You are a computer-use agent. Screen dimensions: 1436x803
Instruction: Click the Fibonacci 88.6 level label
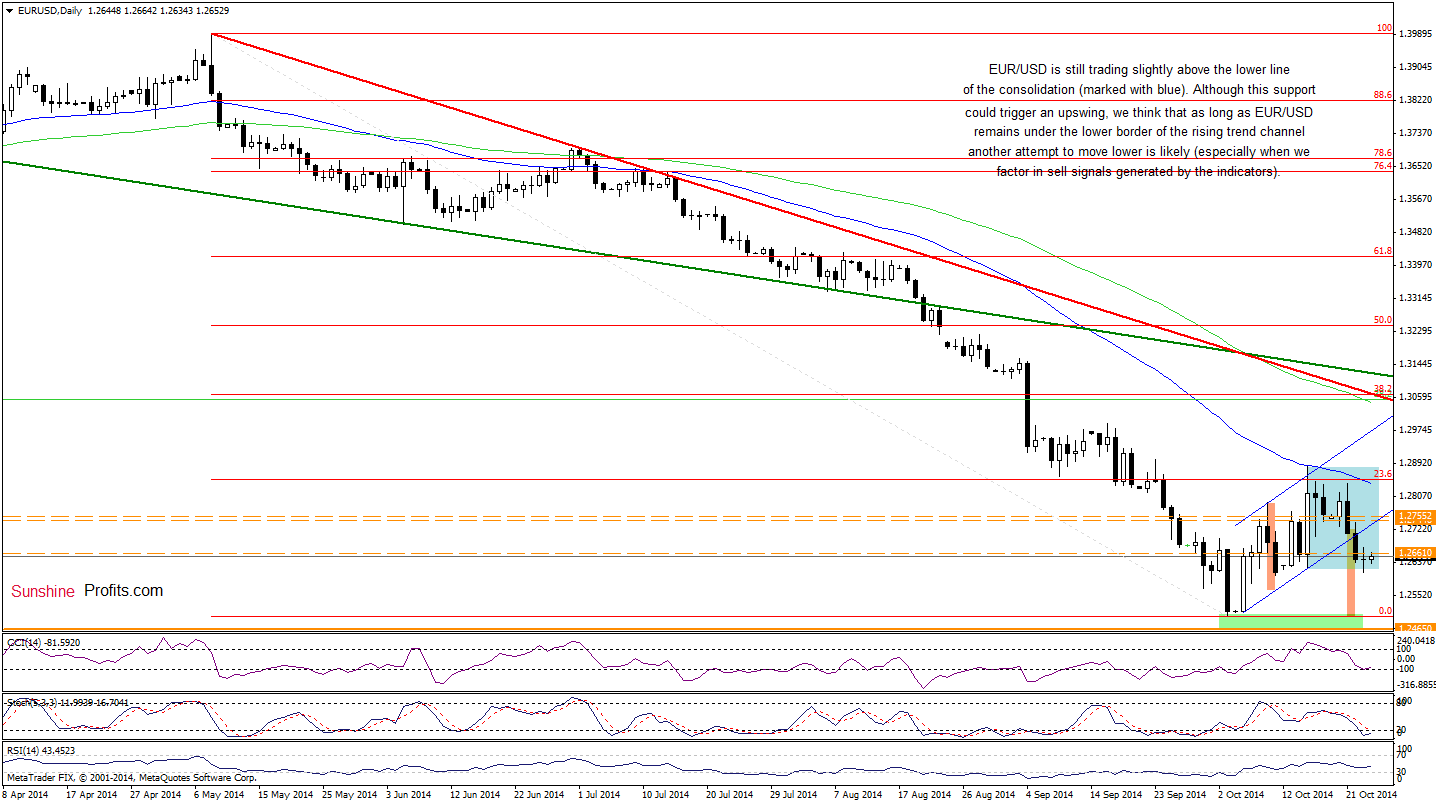click(x=1382, y=95)
